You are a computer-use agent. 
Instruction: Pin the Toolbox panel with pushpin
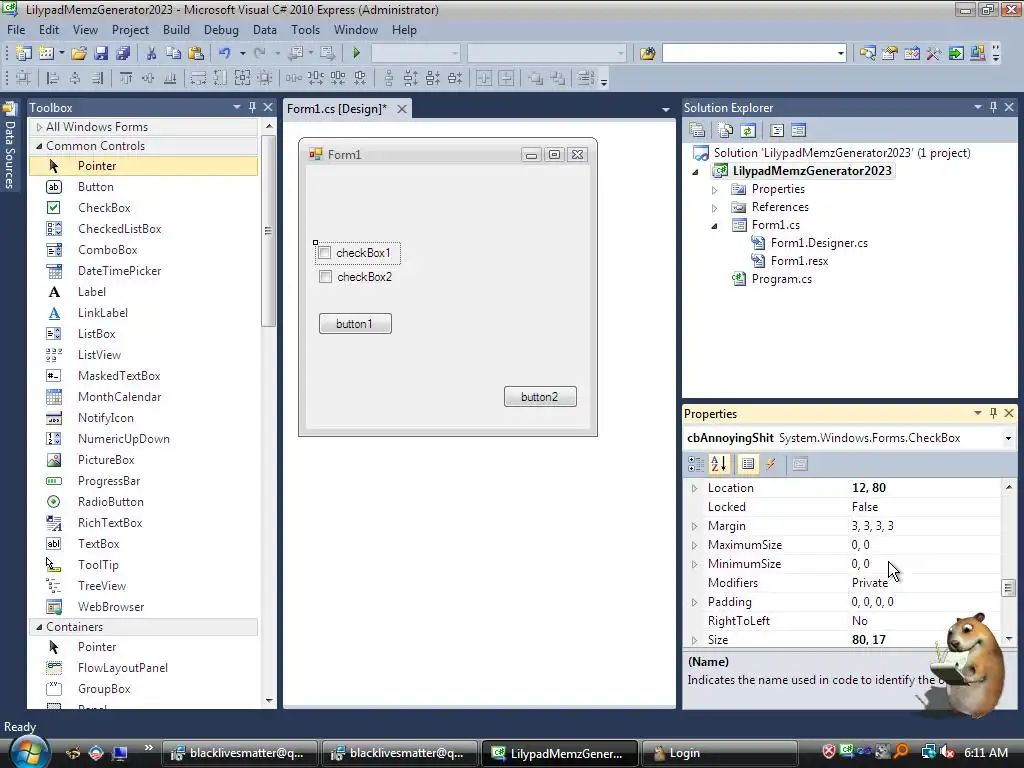coord(252,107)
